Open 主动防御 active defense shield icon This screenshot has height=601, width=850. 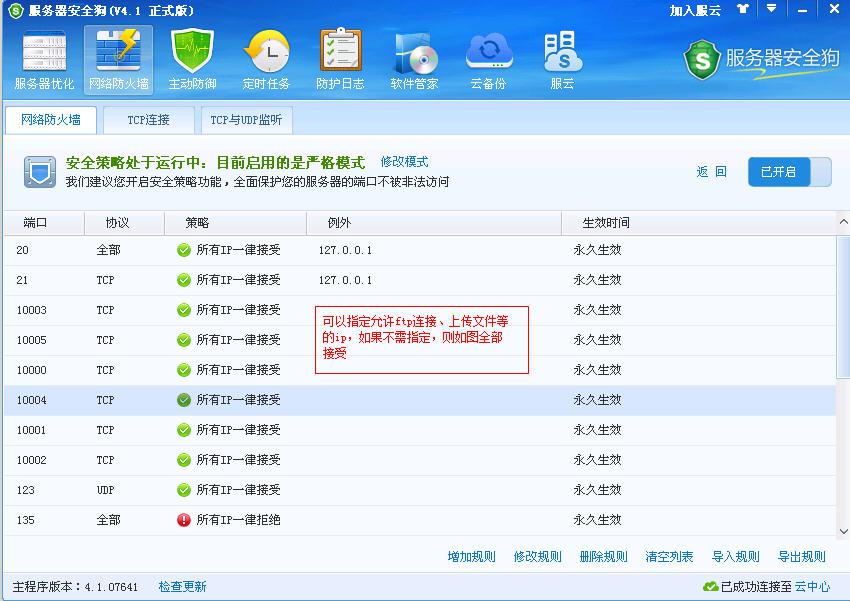click(x=192, y=60)
